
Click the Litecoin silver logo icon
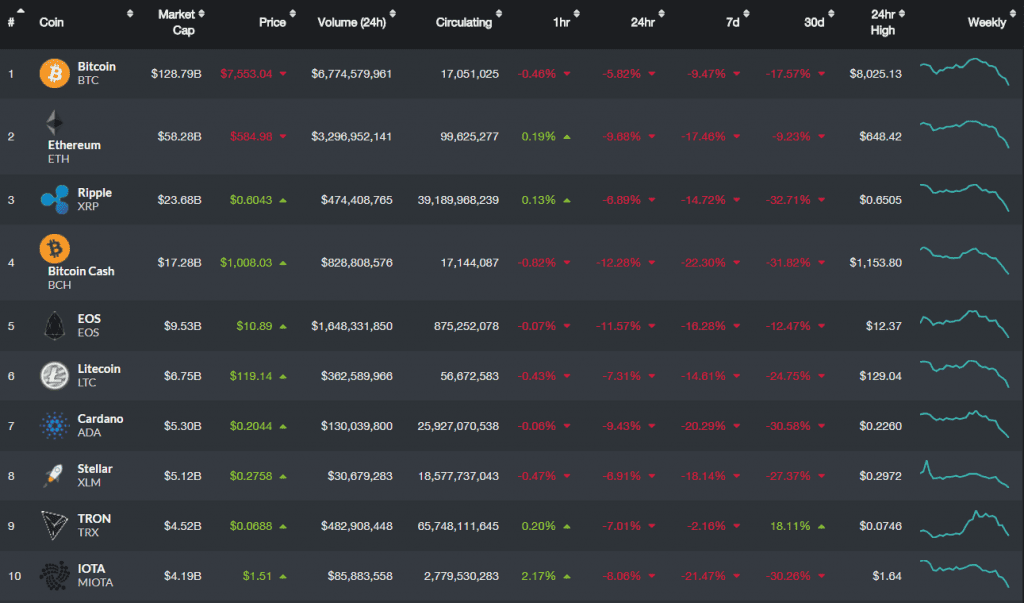[x=54, y=376]
